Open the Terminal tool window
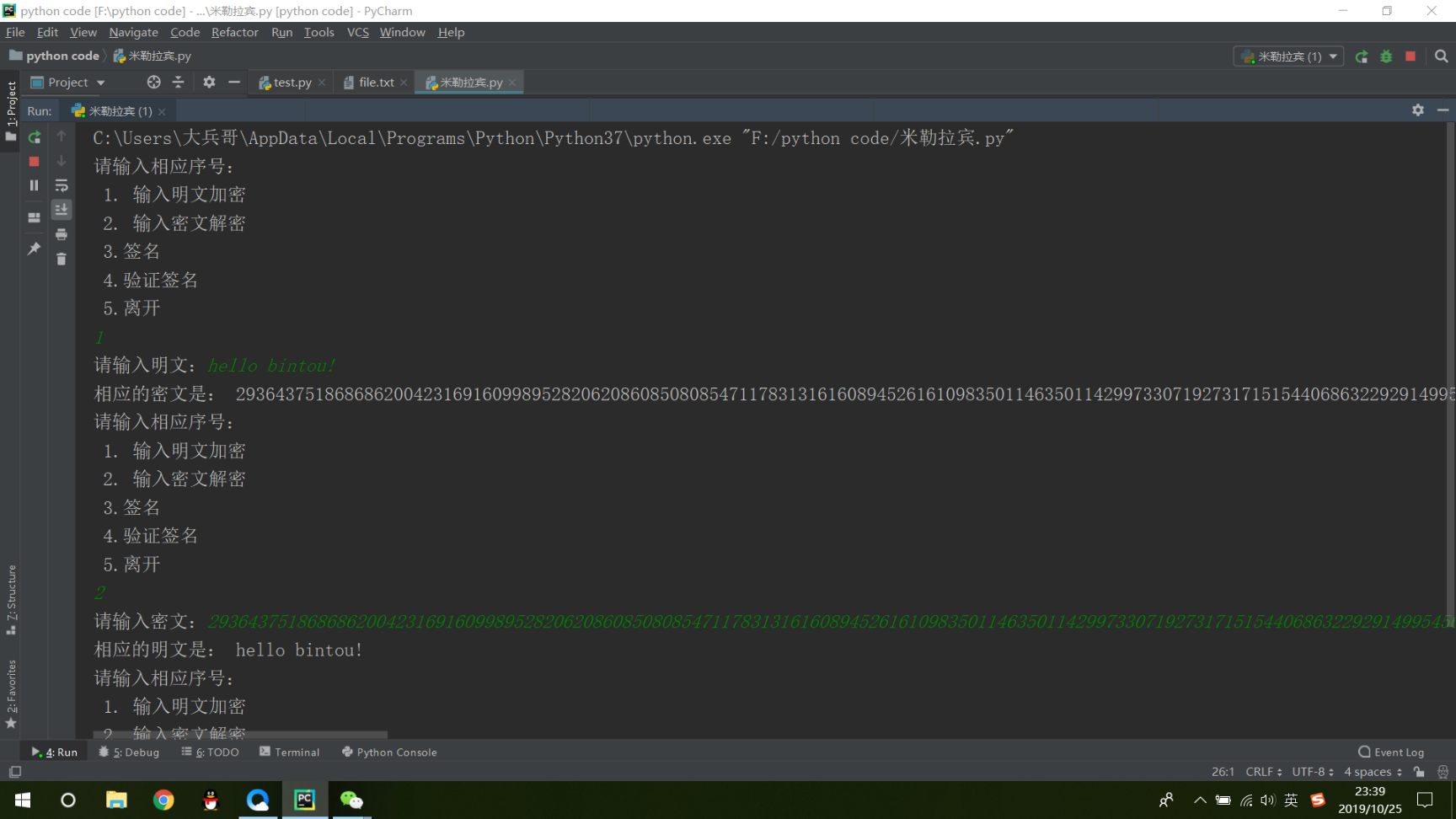The image size is (1456, 819). [290, 752]
